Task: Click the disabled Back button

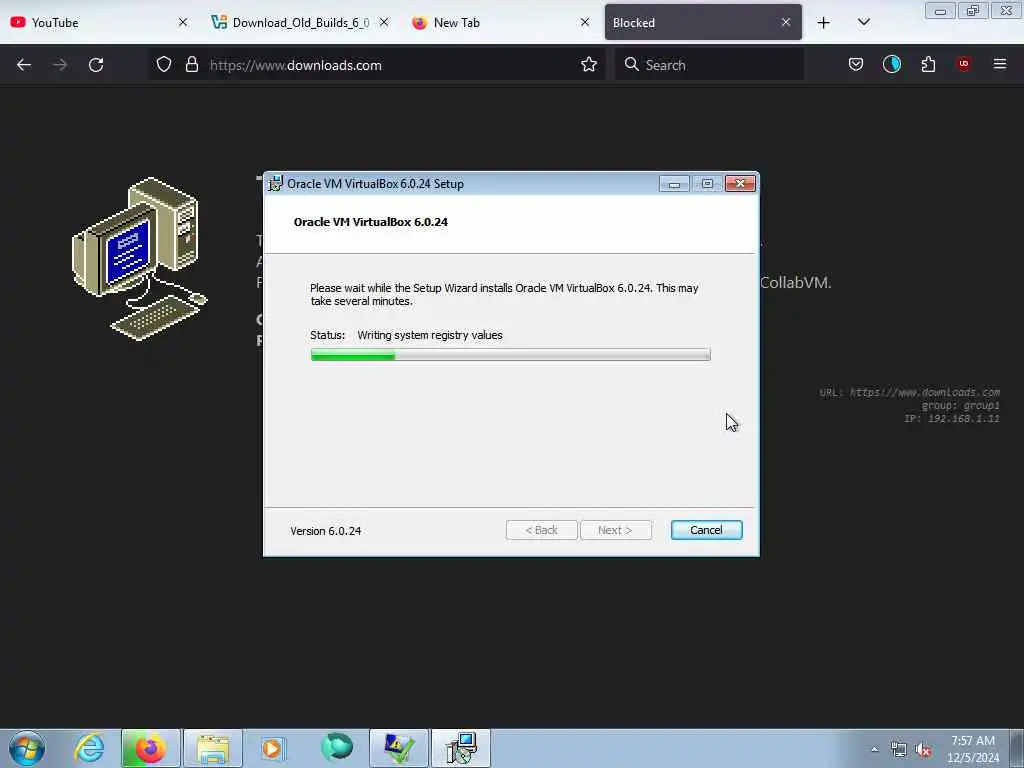Action: [541, 530]
